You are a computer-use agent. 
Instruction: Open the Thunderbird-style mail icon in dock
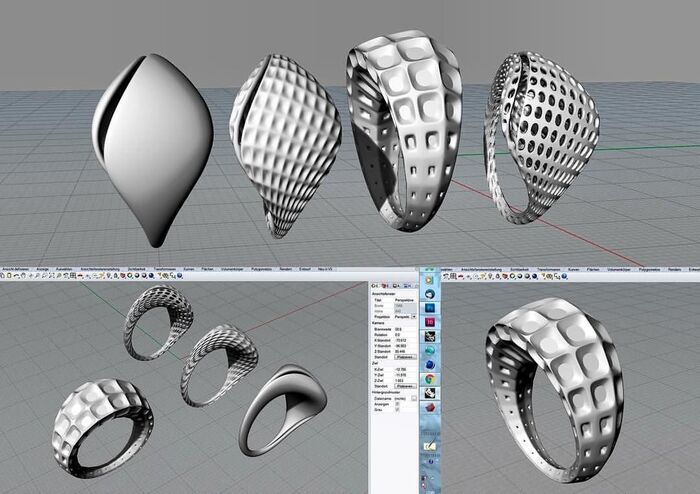coord(430,294)
